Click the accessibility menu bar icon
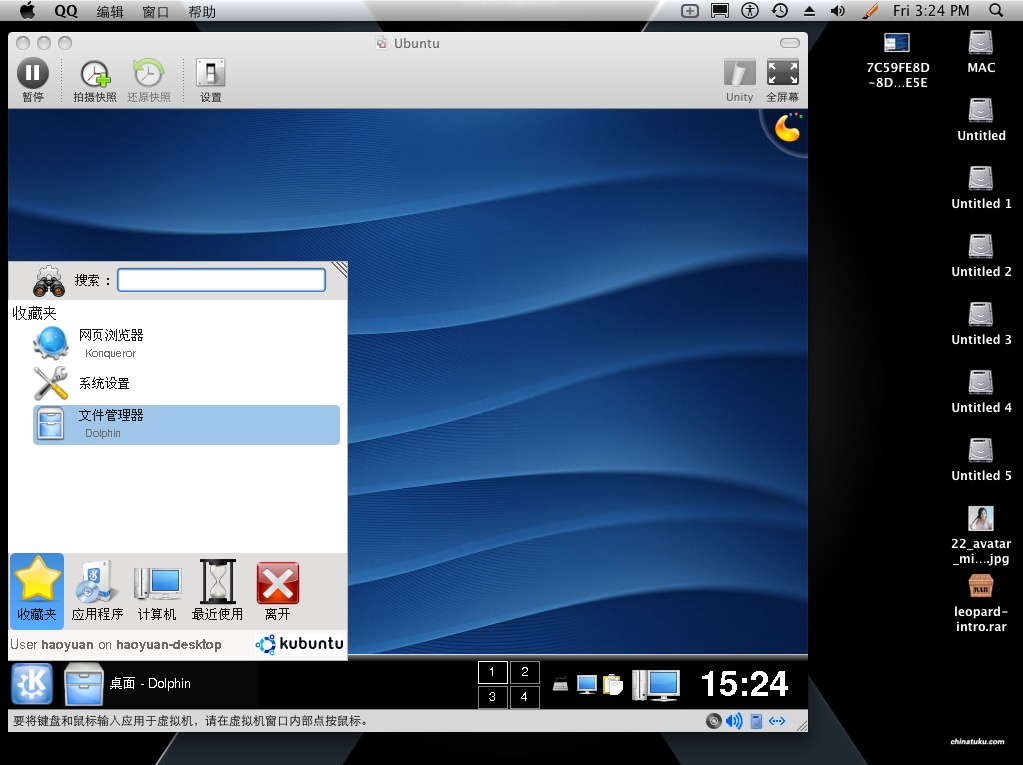 (750, 10)
